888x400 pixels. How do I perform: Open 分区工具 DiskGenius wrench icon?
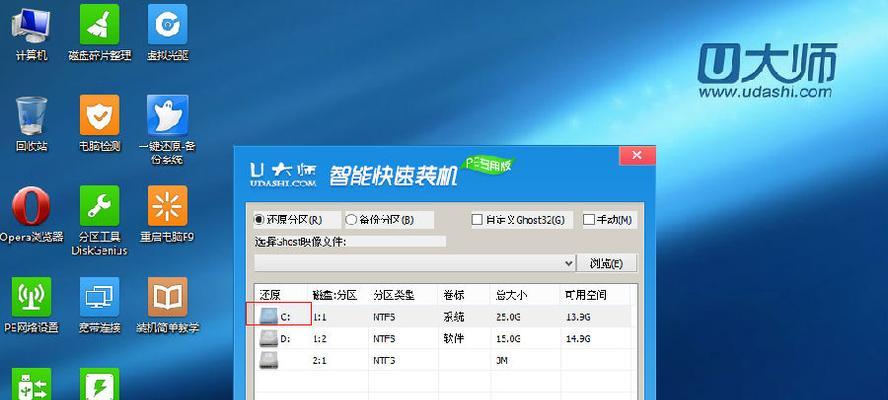click(99, 206)
